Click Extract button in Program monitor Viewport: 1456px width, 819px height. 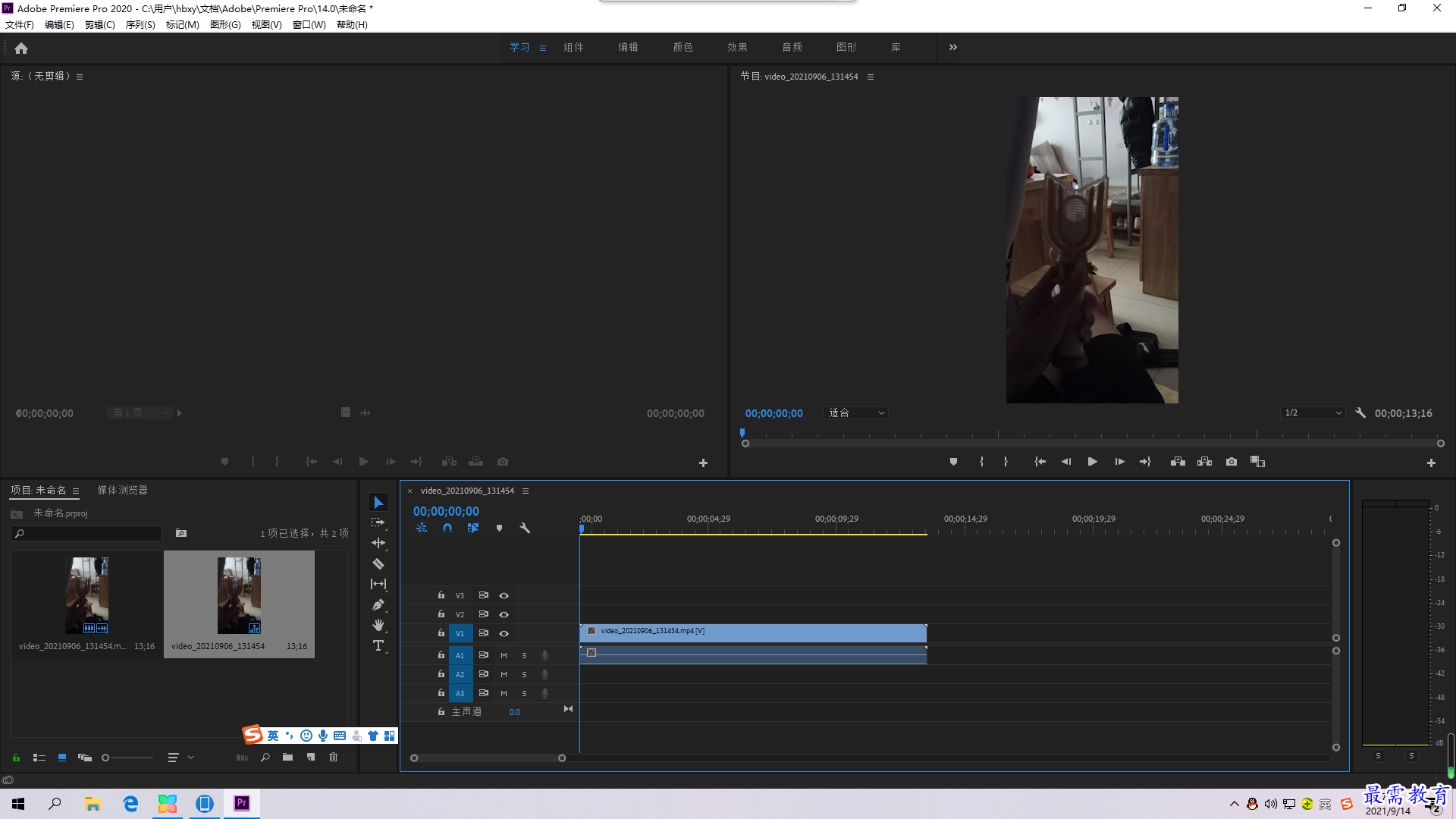[x=1204, y=462]
